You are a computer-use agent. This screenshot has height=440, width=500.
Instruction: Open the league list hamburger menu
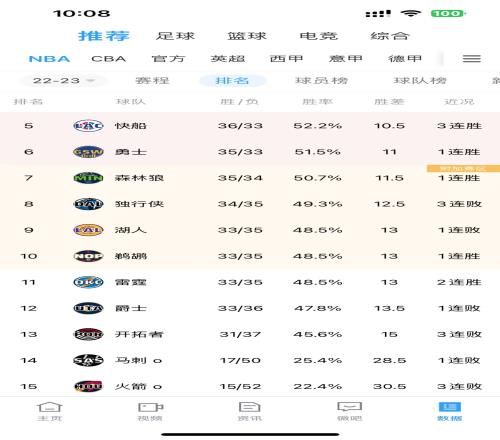[x=471, y=59]
